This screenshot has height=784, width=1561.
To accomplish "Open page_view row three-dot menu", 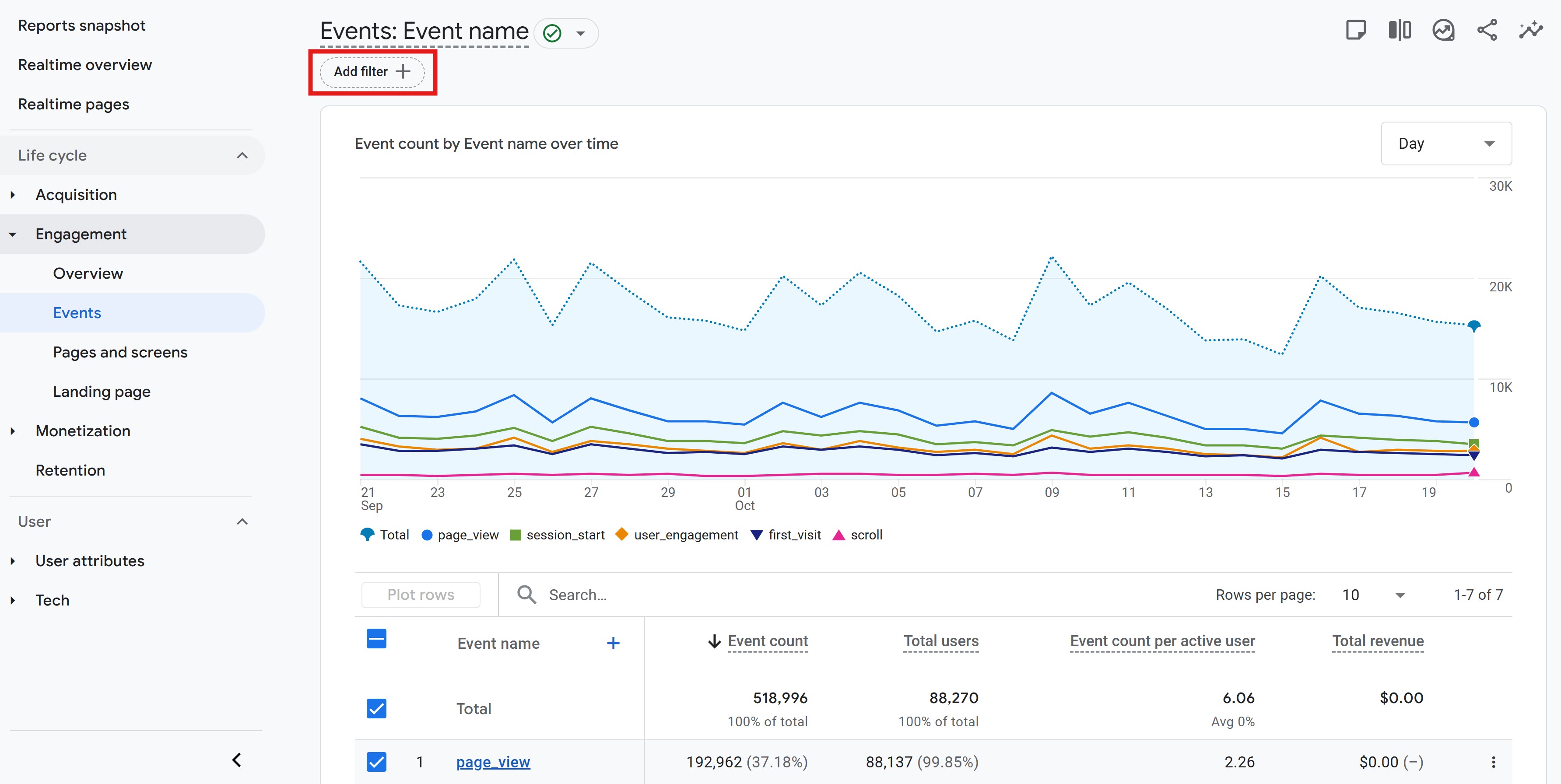I will pos(1493,762).
